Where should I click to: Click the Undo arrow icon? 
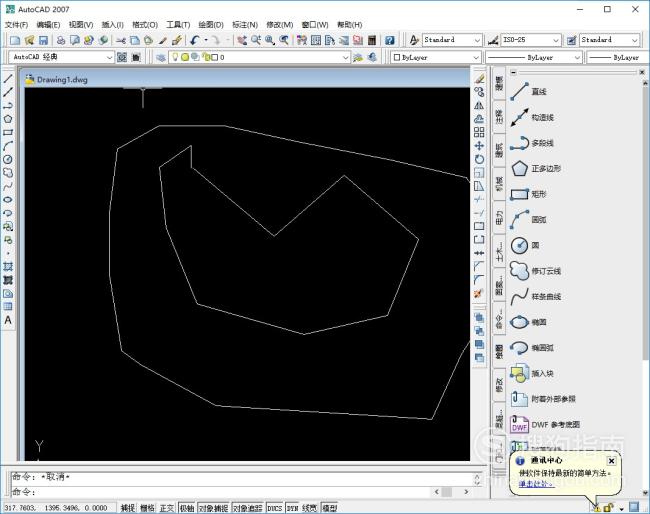pos(195,40)
